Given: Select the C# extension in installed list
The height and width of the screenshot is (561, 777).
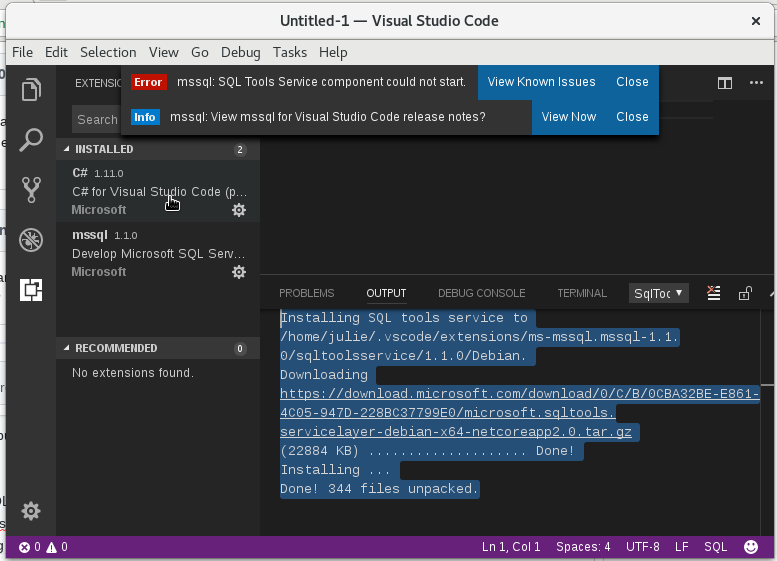Looking at the screenshot, I should 158,191.
